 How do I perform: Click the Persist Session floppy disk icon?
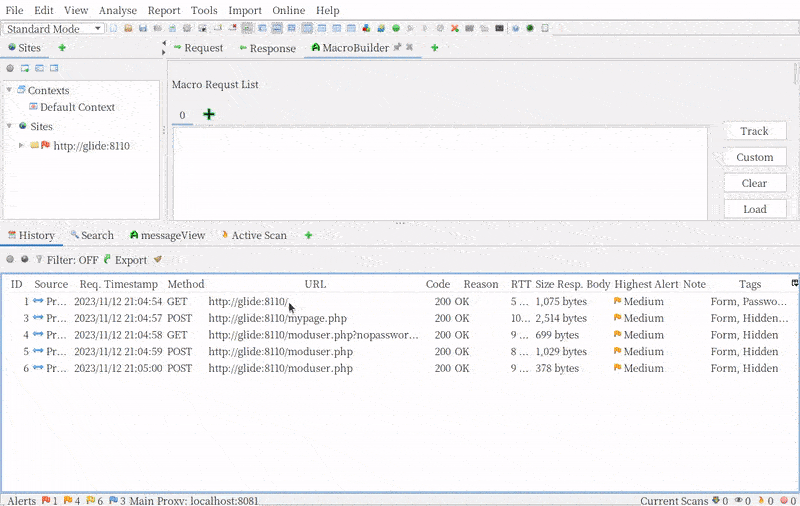point(143,29)
